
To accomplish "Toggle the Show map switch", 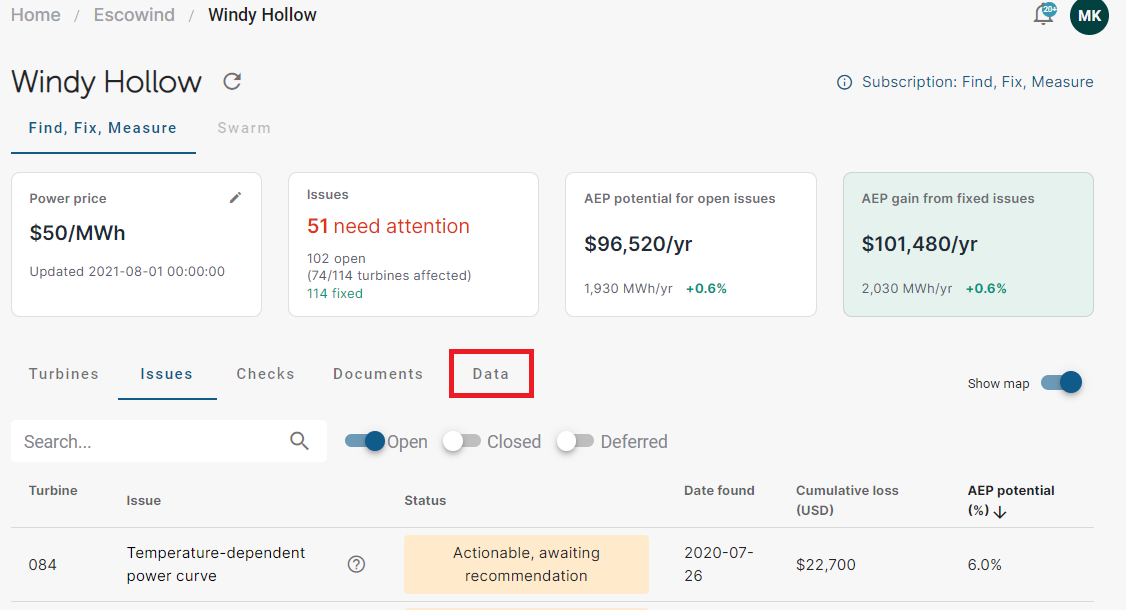I will click(x=1061, y=382).
